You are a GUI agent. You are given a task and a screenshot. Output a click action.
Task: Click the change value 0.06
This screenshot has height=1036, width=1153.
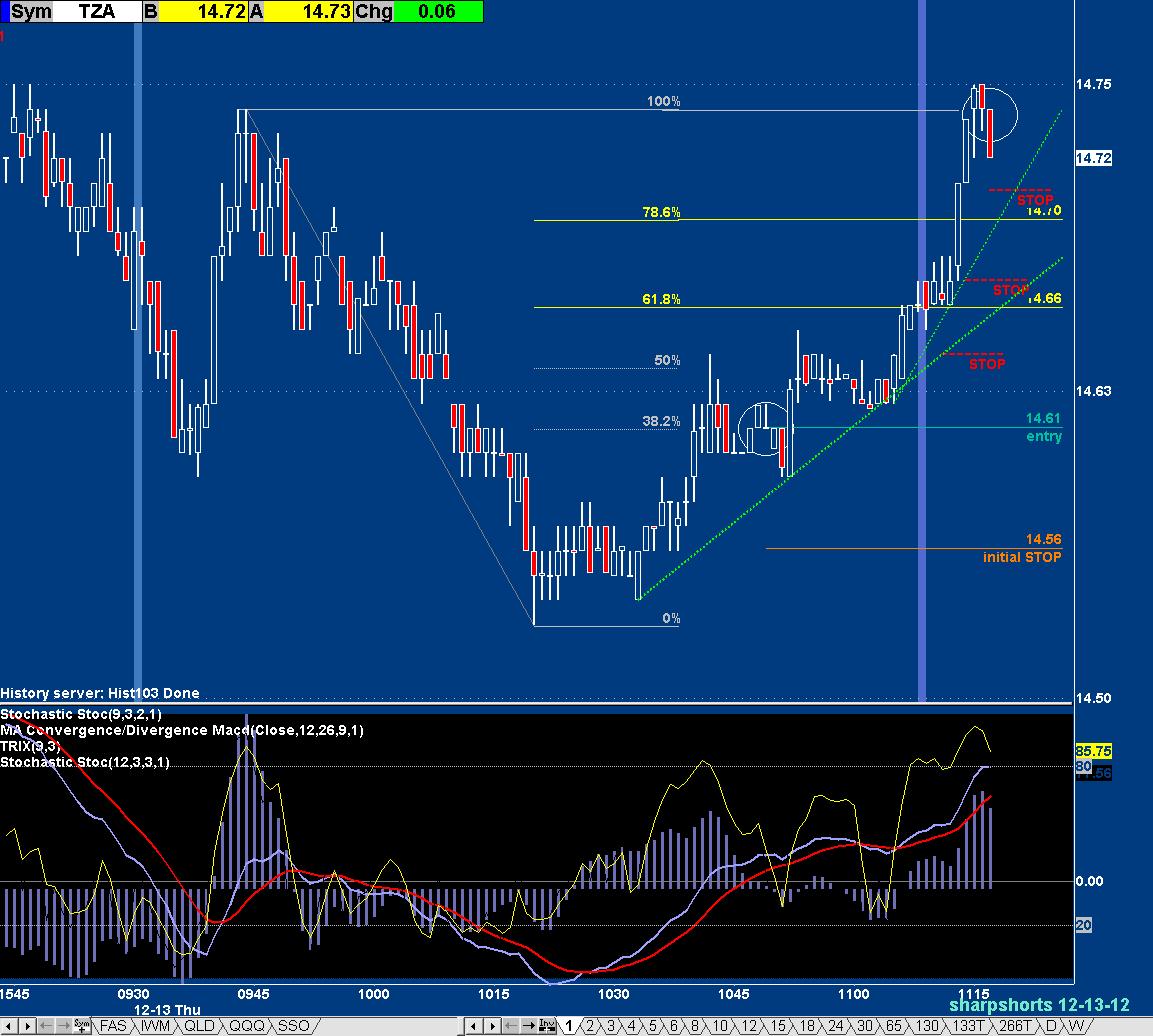pyautogui.click(x=438, y=11)
